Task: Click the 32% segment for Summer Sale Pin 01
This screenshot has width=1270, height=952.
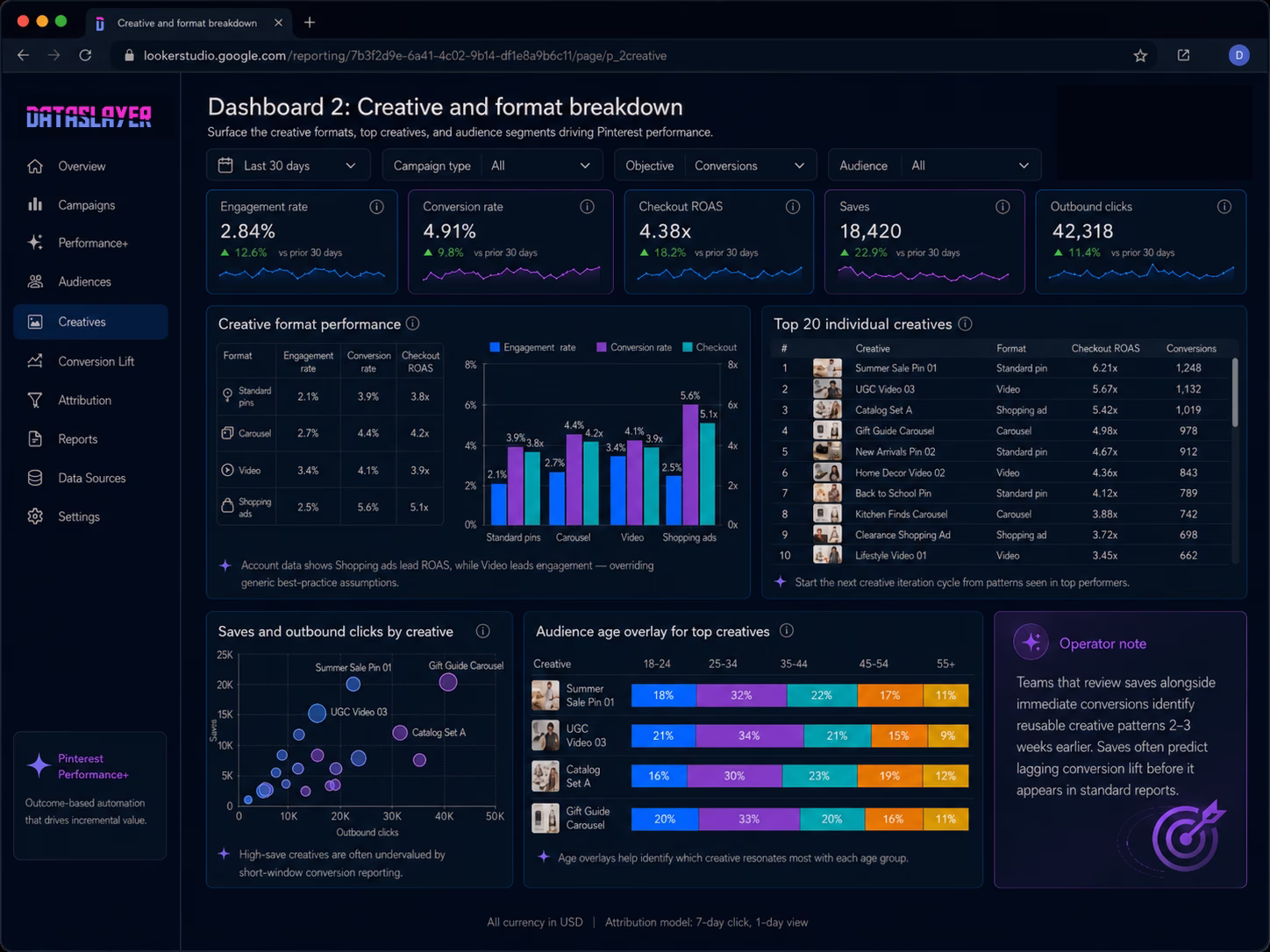Action: pos(742,695)
